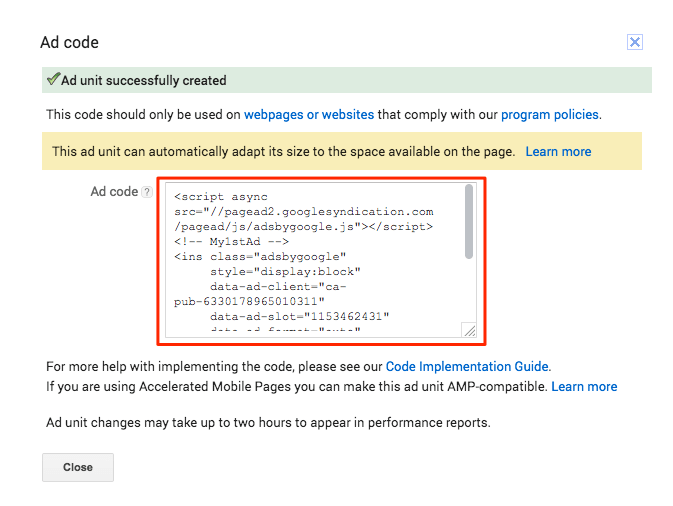Click the 'Ad unit changes may take' notice
Screen dimensions: 673x506
pyautogui.click(x=268, y=423)
